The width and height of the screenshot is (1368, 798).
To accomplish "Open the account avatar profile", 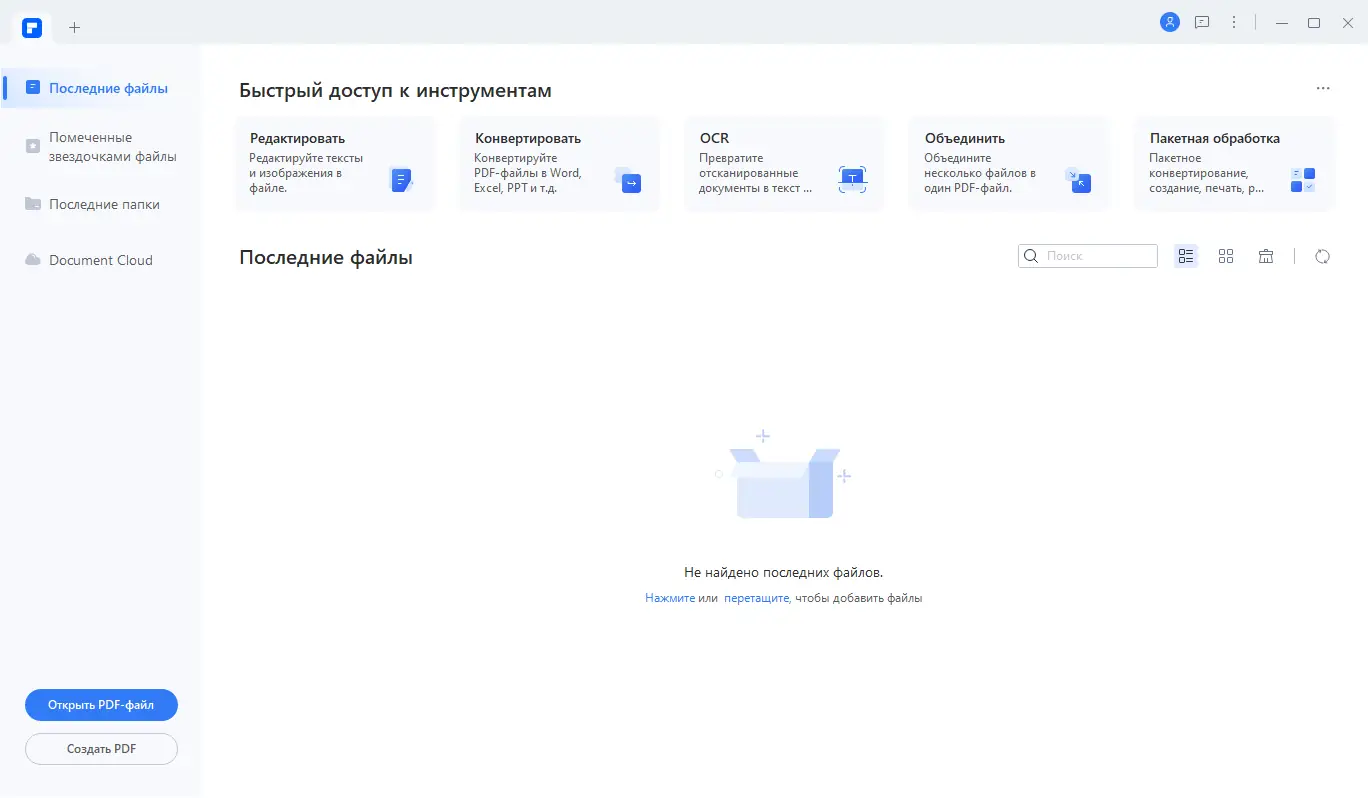I will click(x=1169, y=21).
